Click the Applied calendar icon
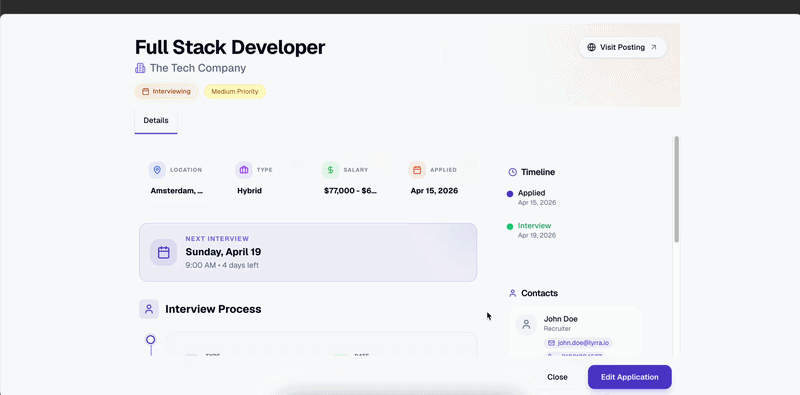 click(x=417, y=170)
